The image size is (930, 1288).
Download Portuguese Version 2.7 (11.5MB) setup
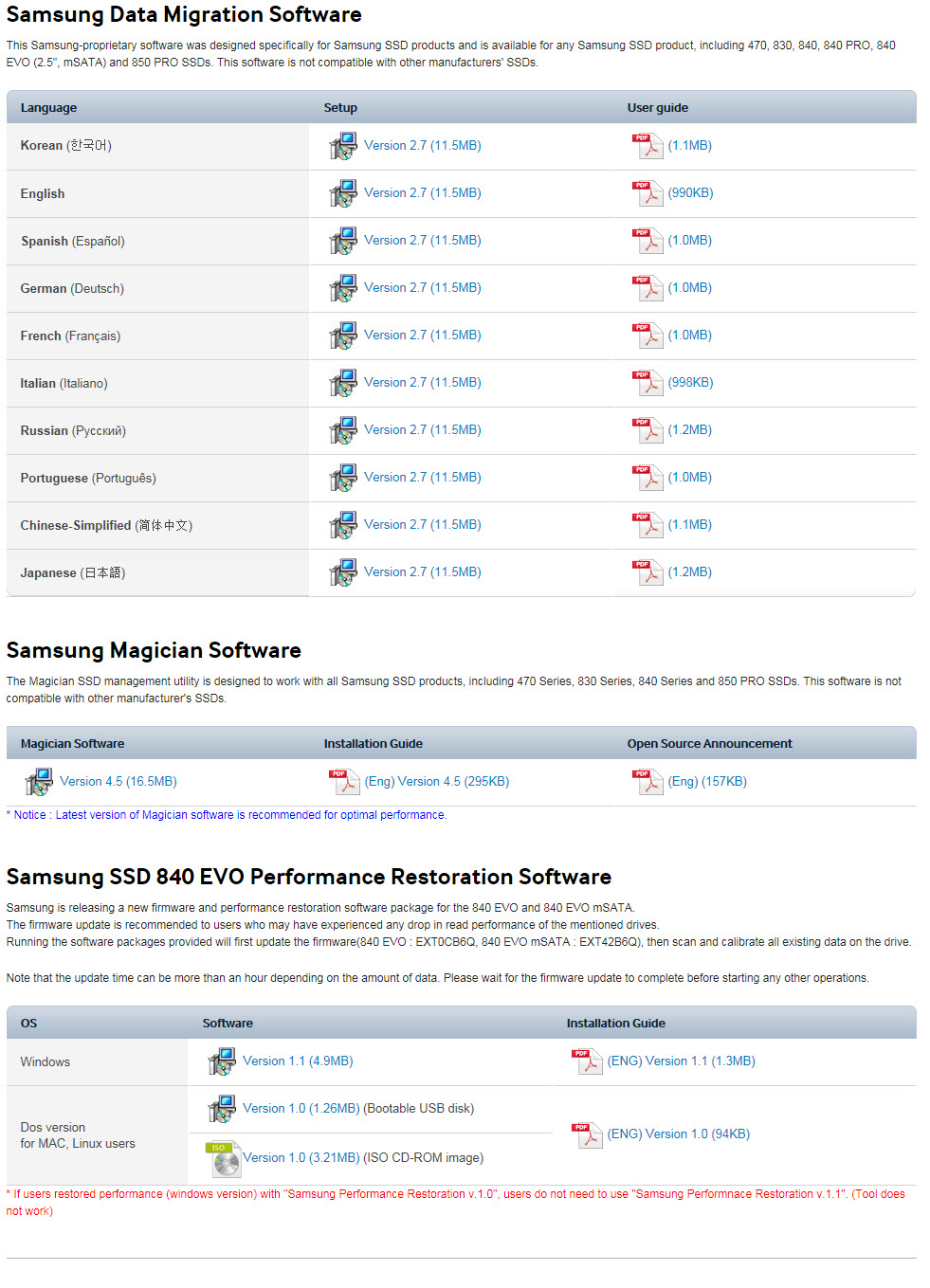point(423,477)
